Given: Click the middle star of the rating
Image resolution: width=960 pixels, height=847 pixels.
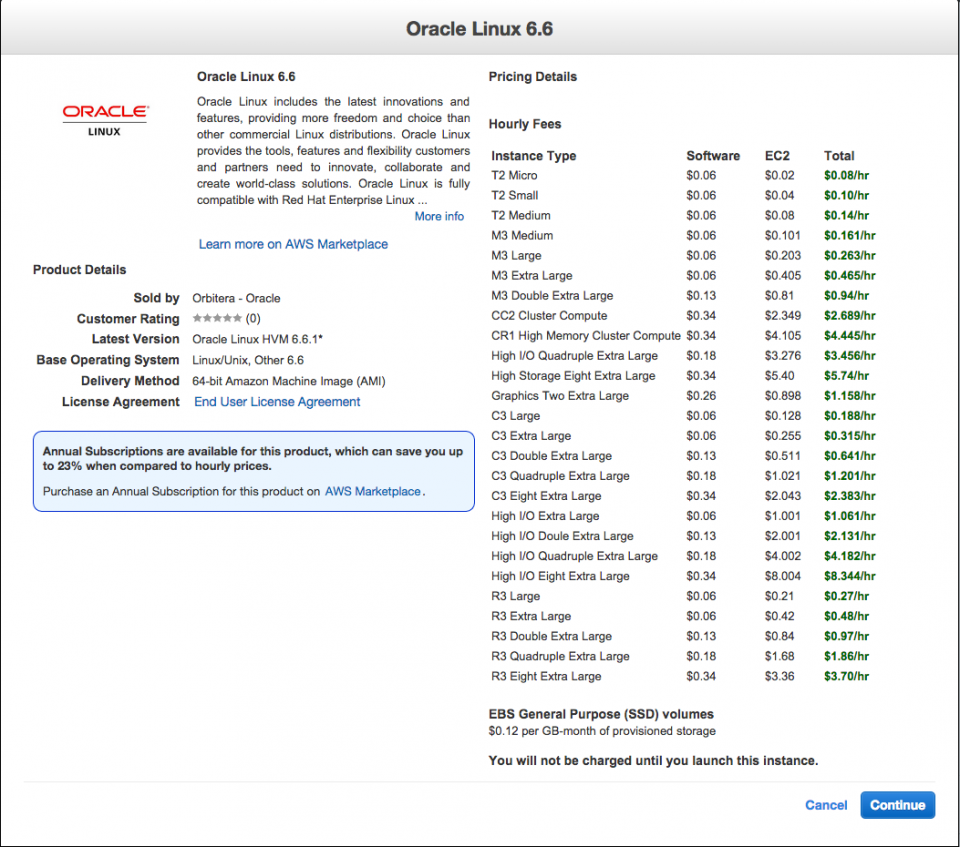Looking at the screenshot, I should tap(218, 318).
